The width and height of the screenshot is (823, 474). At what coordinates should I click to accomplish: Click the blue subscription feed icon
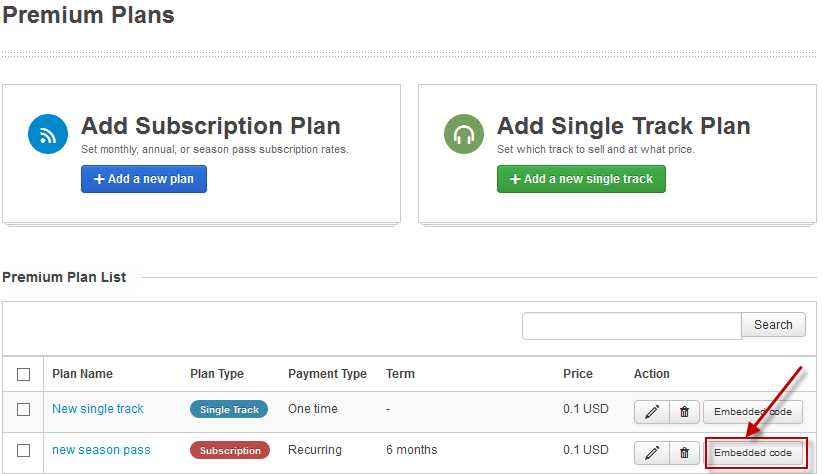[x=48, y=134]
